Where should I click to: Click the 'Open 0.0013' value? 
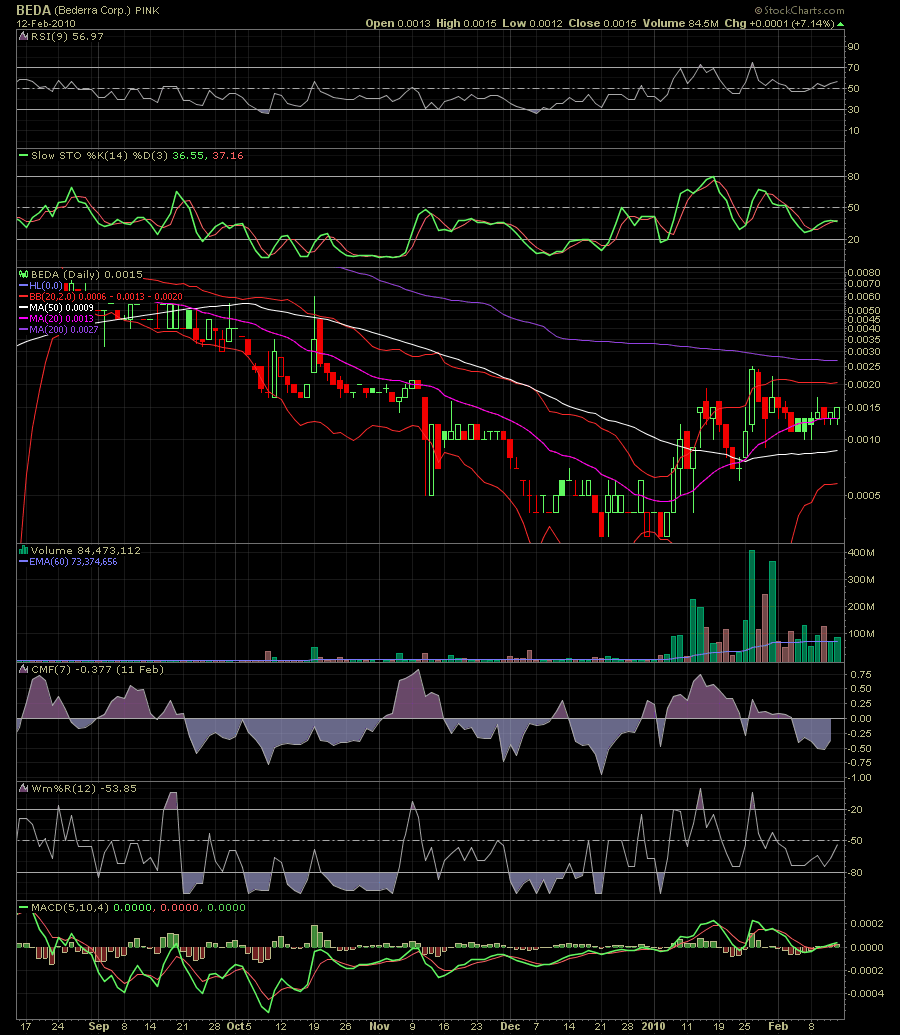click(x=398, y=23)
